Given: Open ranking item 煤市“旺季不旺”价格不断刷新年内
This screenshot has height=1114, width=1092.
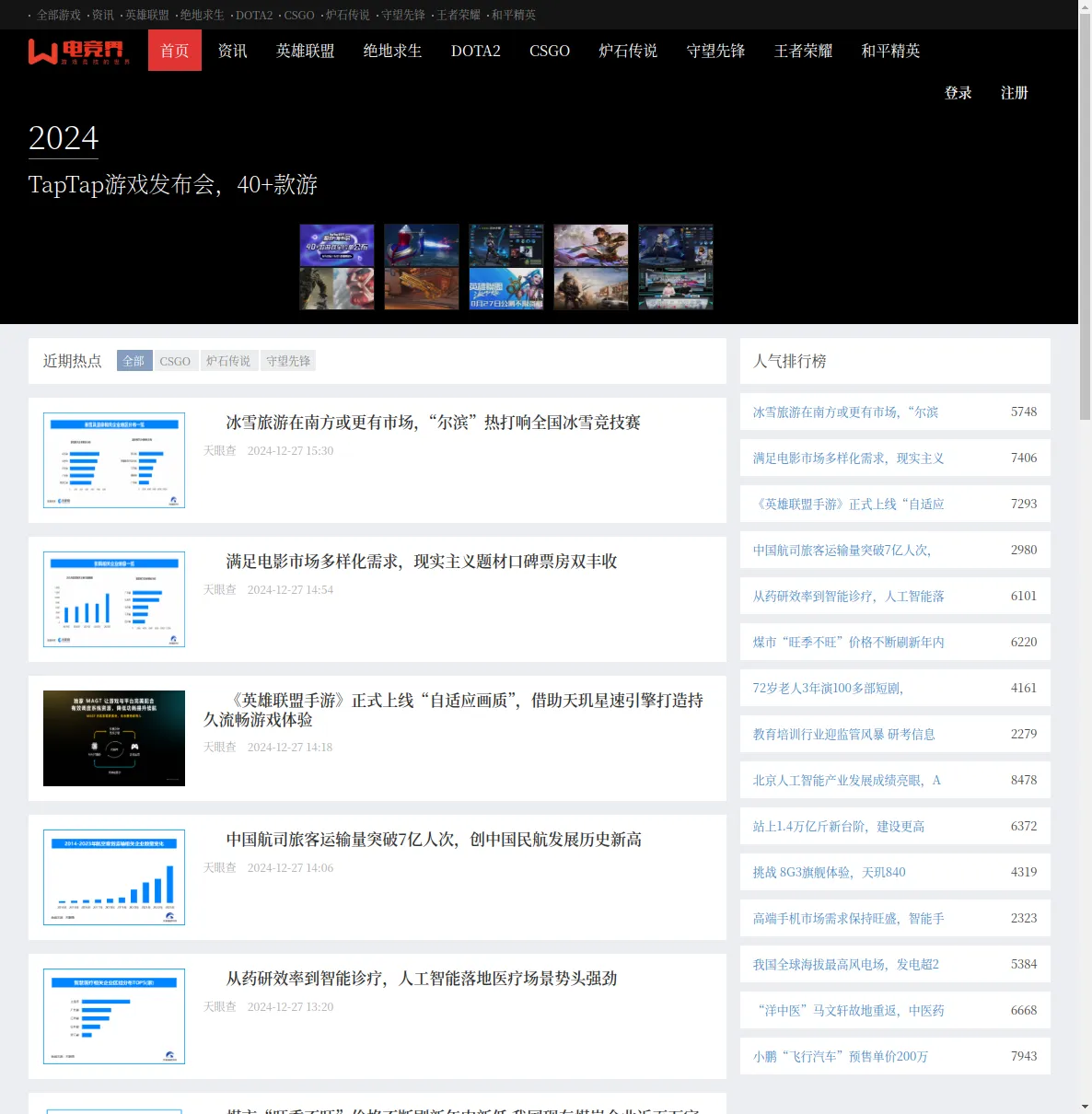Looking at the screenshot, I should 849,642.
